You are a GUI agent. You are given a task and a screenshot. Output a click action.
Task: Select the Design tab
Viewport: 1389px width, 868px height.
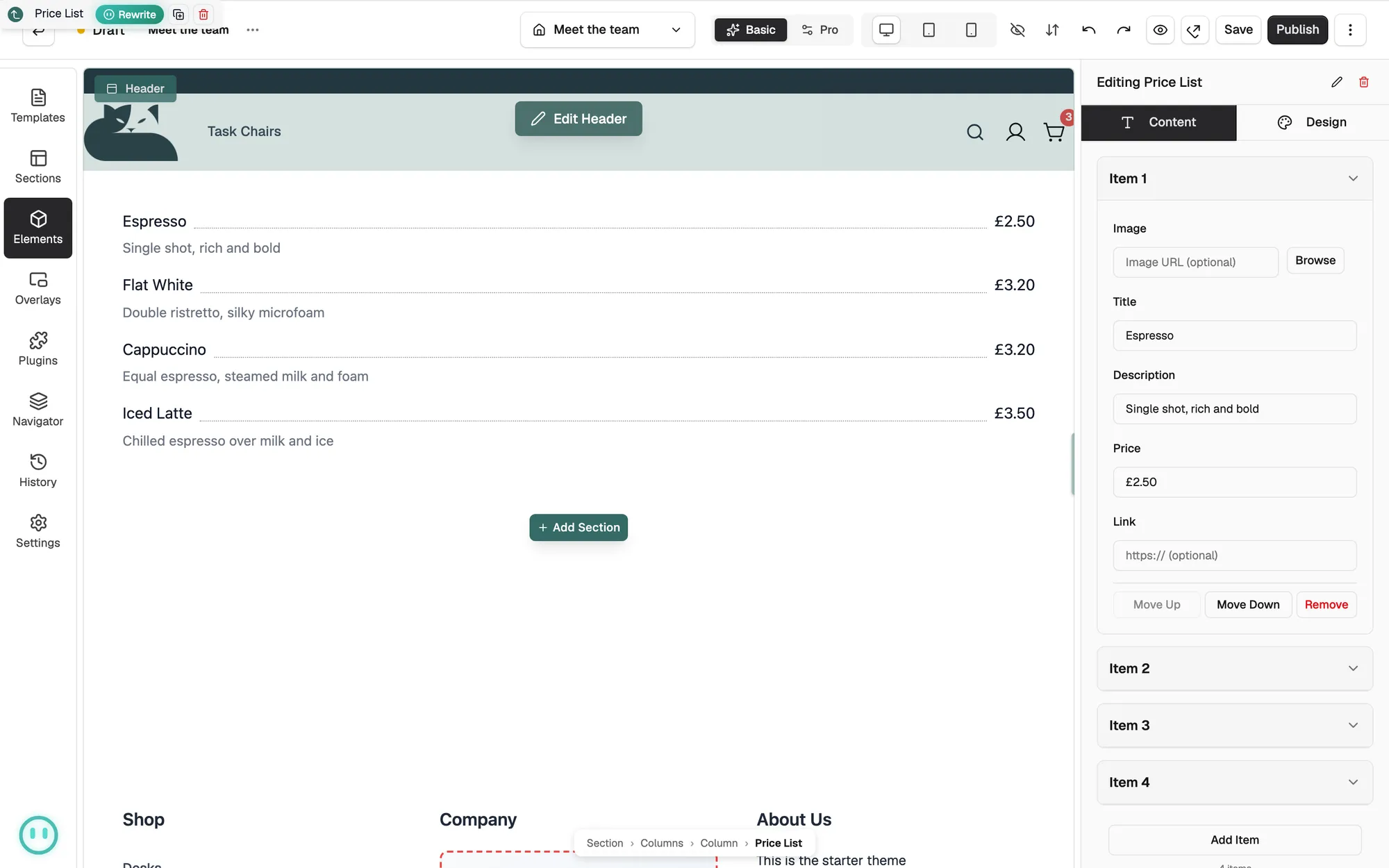click(x=1312, y=122)
